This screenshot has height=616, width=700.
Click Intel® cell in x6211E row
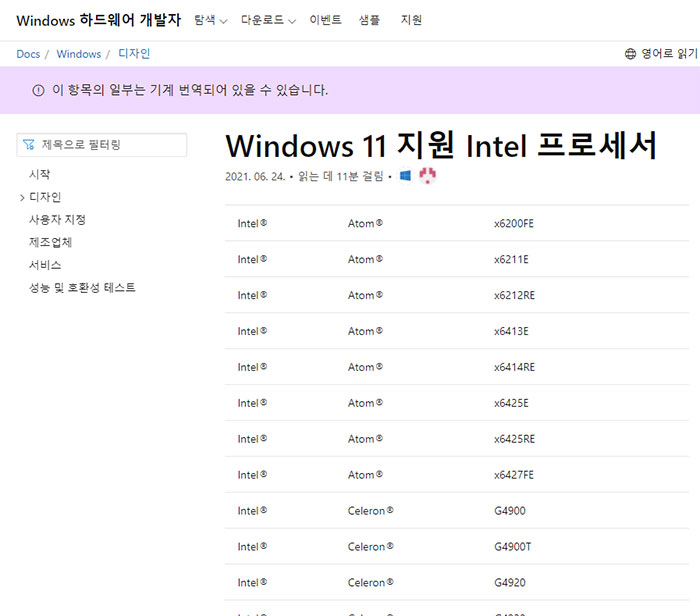252,259
